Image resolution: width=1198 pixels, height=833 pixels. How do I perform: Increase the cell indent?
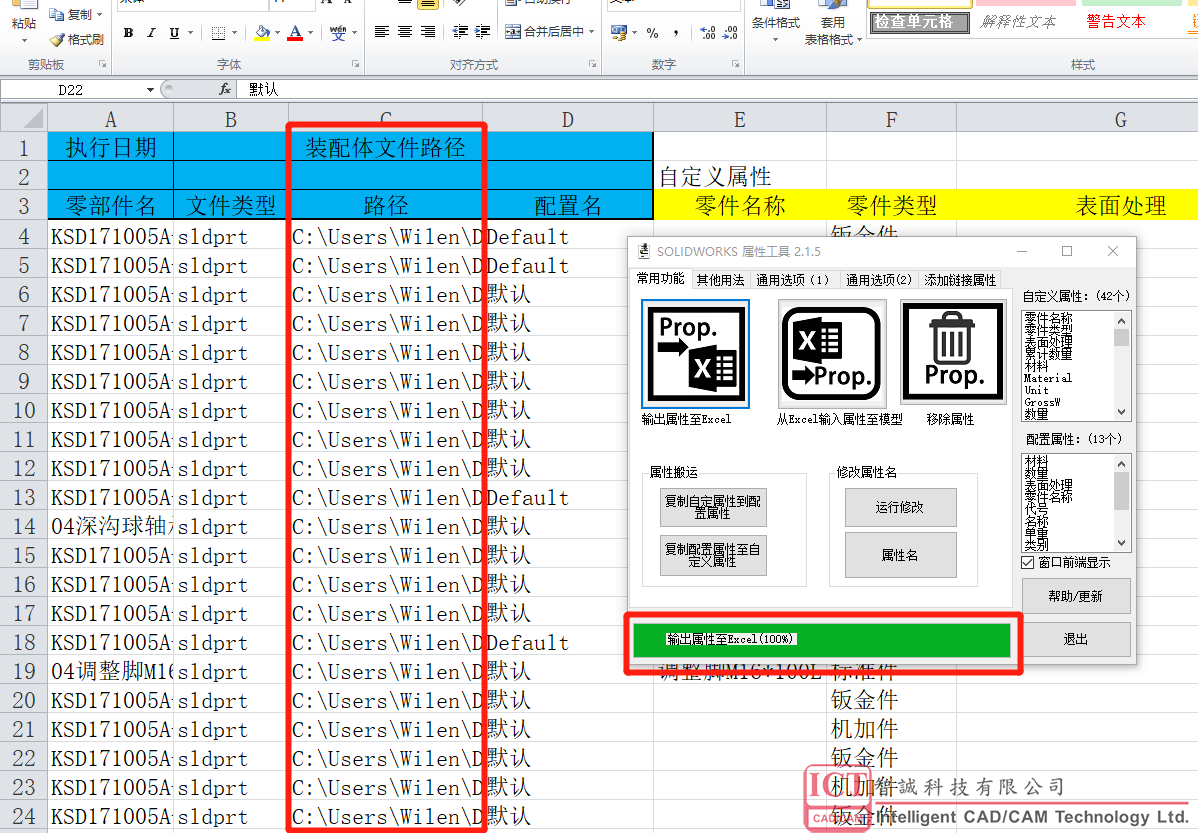pyautogui.click(x=482, y=31)
